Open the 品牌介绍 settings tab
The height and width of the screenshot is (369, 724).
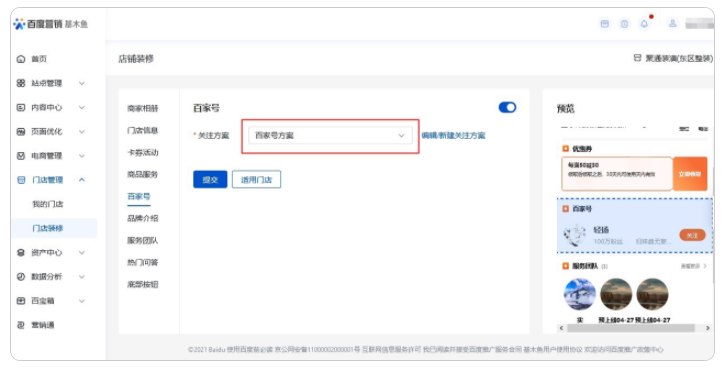tap(143, 218)
